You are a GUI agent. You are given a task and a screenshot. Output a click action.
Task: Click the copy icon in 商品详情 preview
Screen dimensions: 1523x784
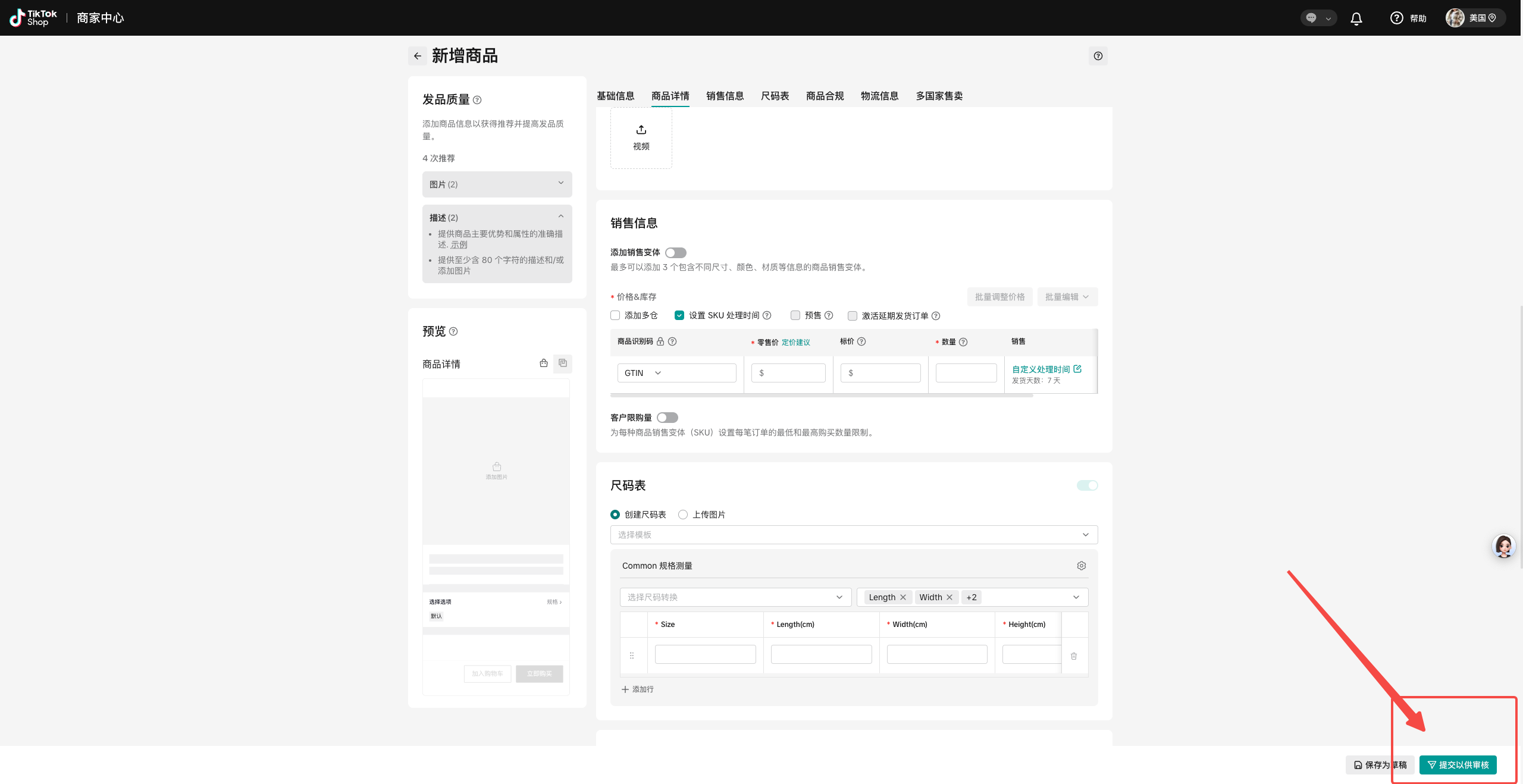563,363
